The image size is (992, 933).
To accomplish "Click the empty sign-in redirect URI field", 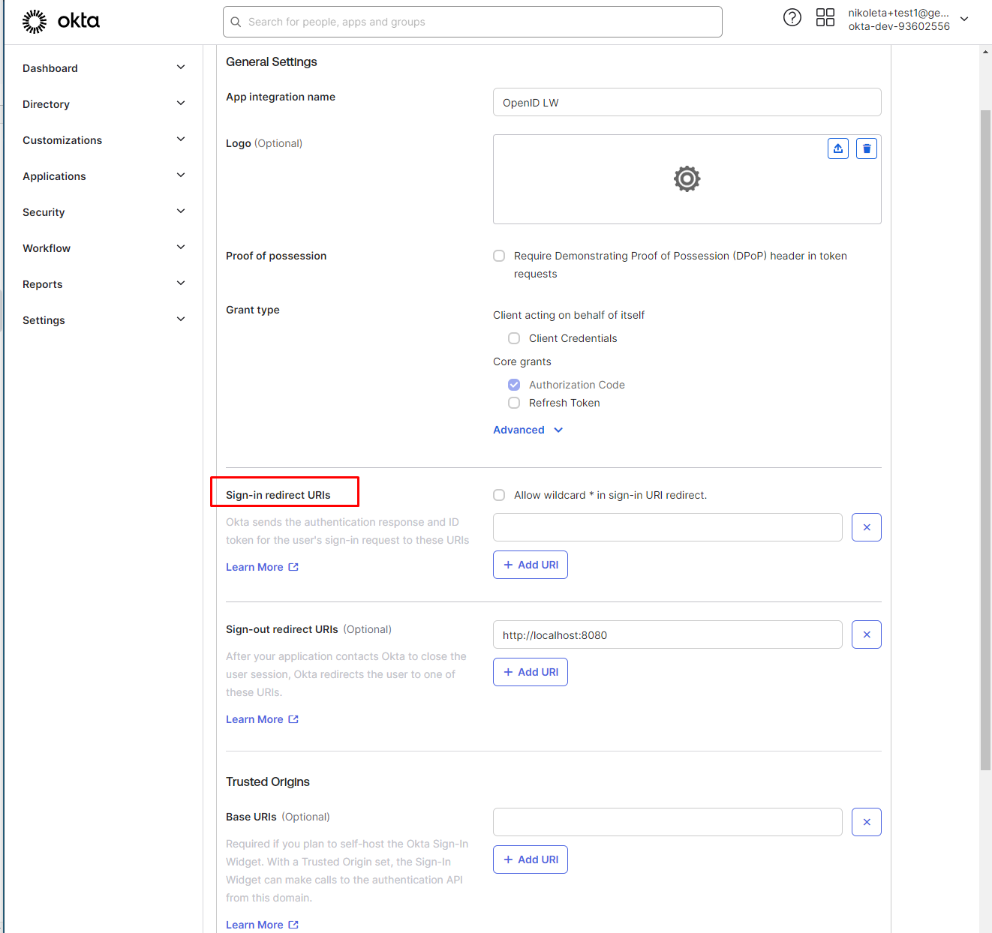I will pyautogui.click(x=667, y=528).
